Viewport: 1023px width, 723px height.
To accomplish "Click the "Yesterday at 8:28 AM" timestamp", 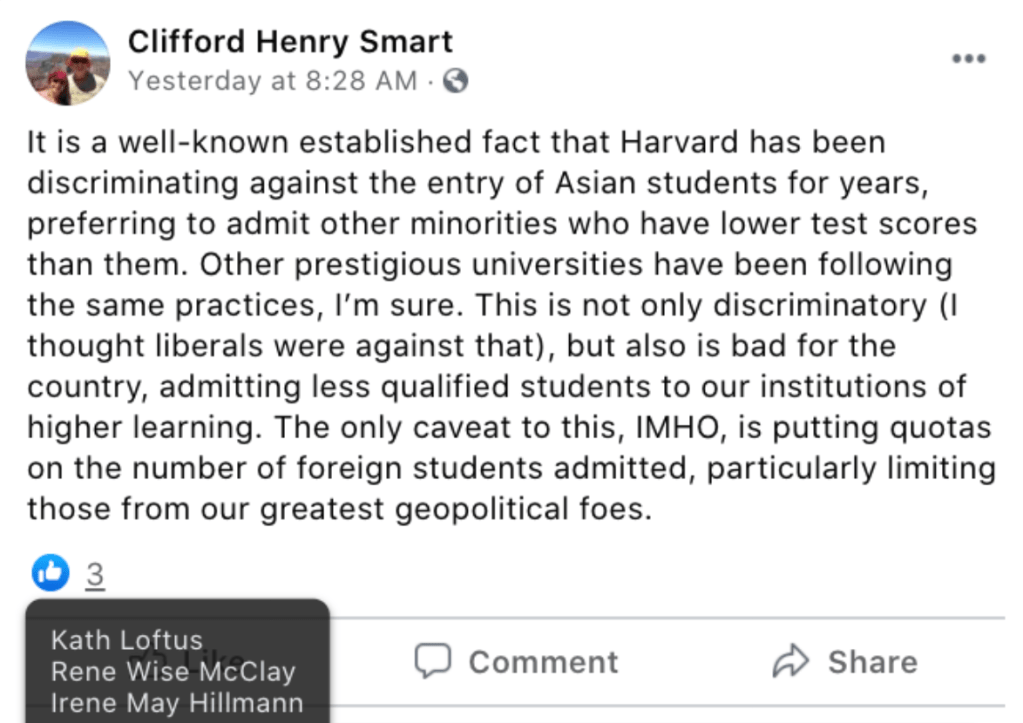I will click(272, 82).
